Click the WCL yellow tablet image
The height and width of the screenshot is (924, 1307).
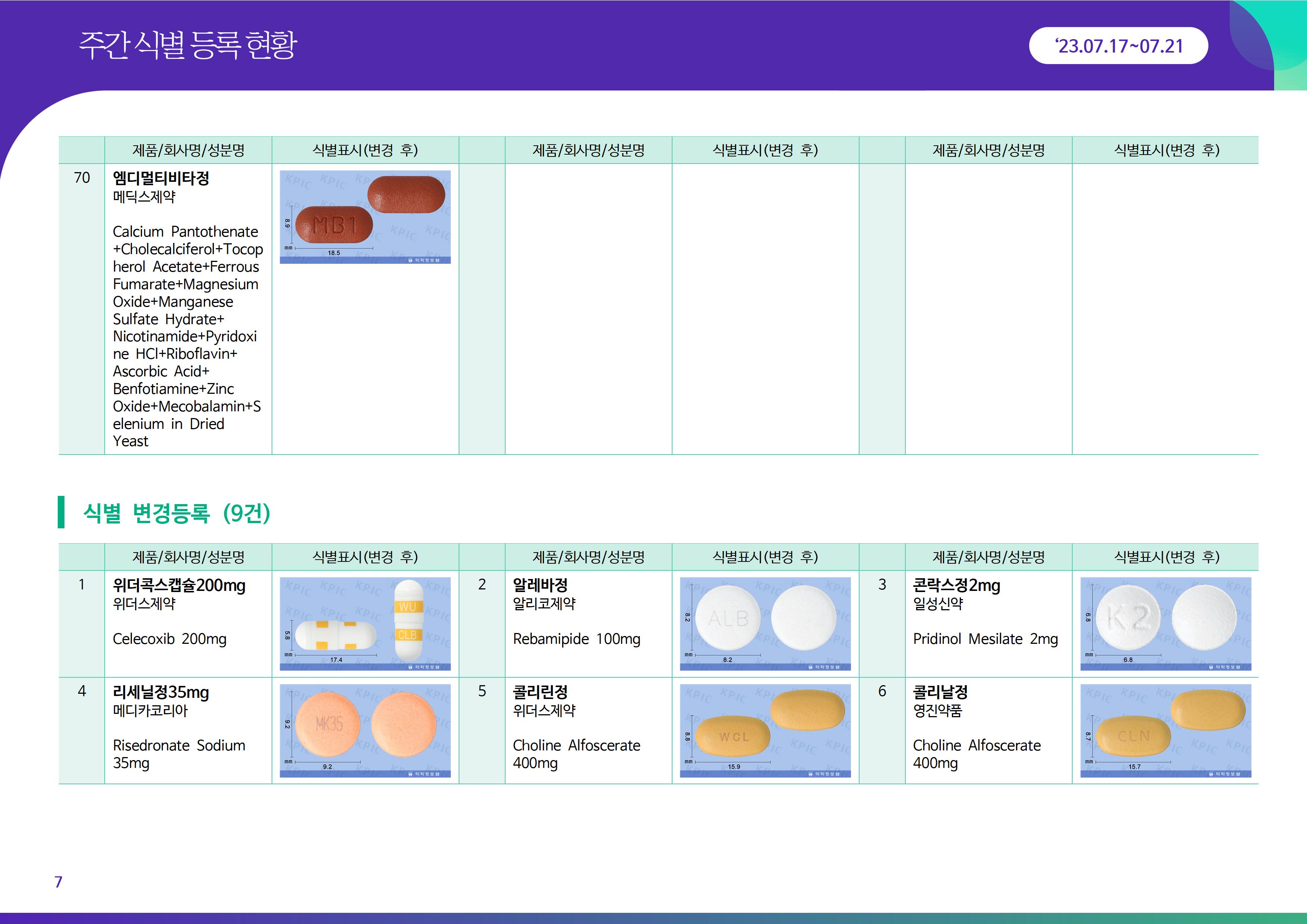click(x=765, y=730)
